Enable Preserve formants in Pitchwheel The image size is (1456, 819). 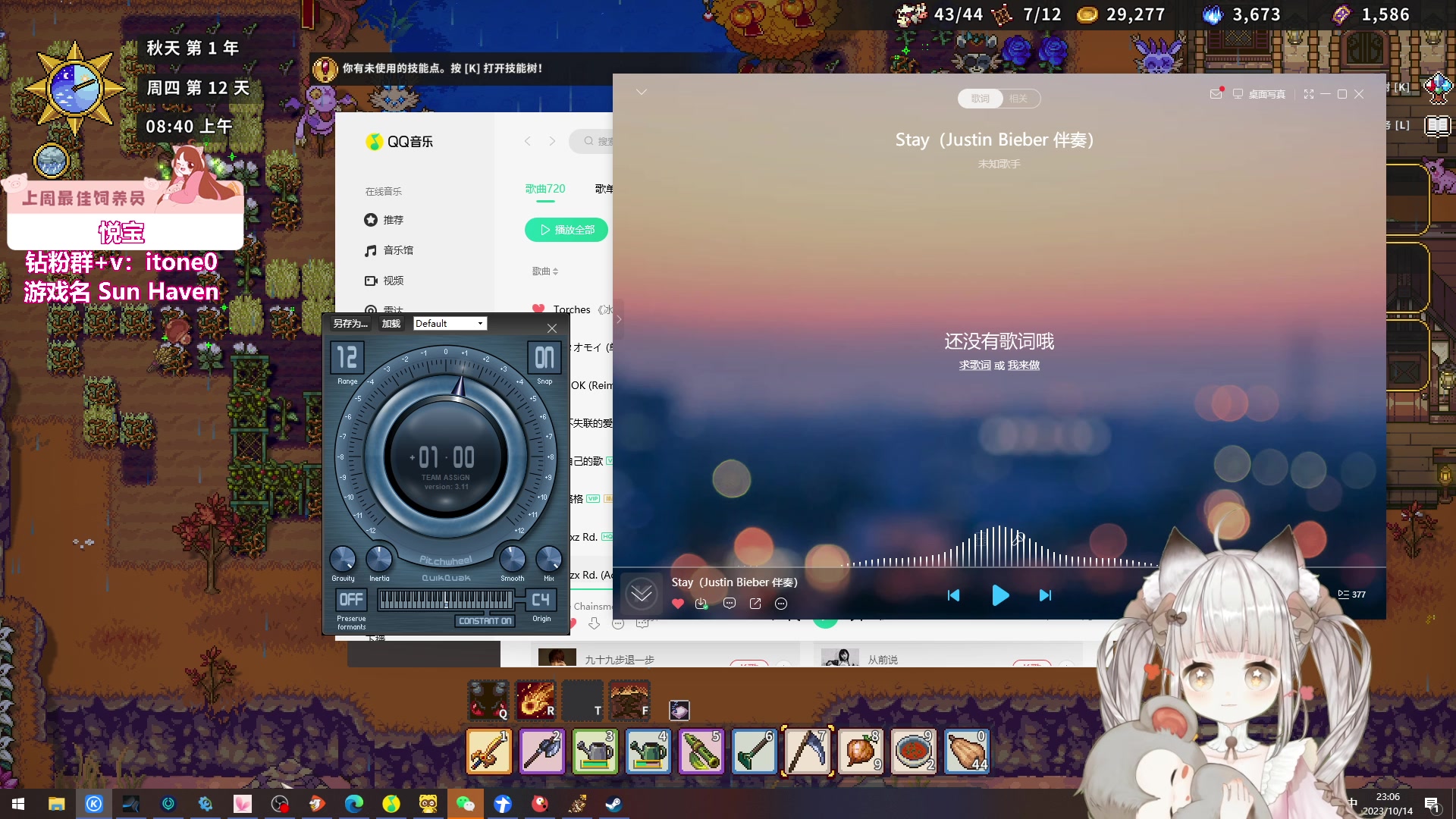(351, 600)
